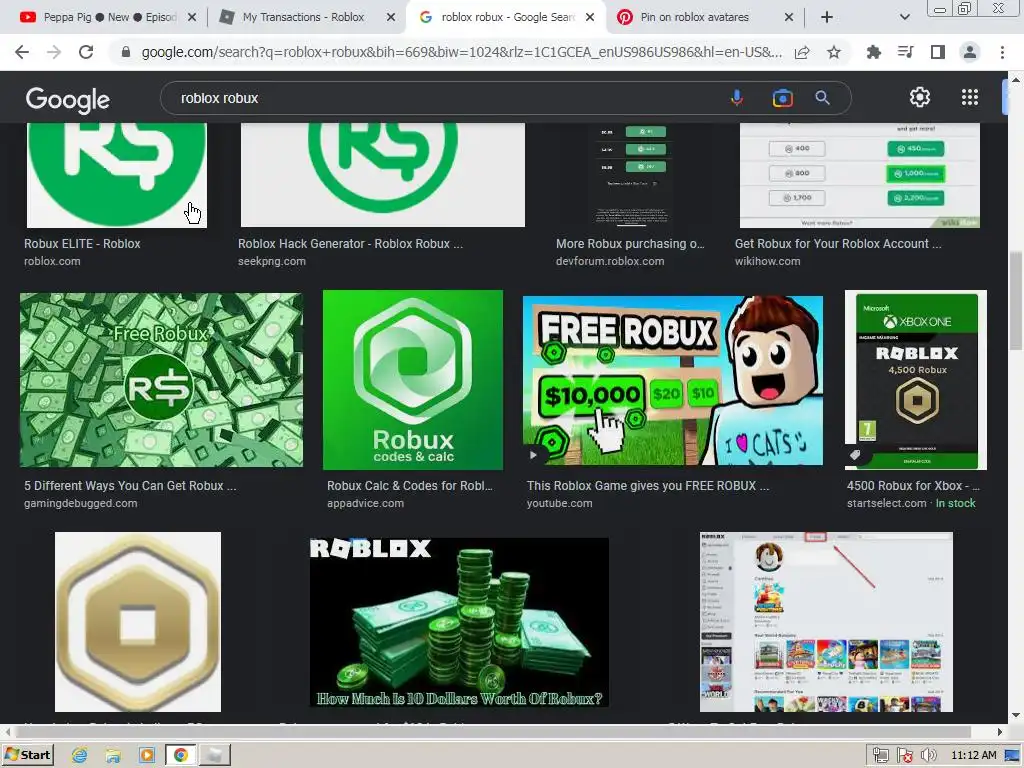The width and height of the screenshot is (1024, 768).
Task: Expand the tab search dropdown arrow
Action: click(x=904, y=17)
